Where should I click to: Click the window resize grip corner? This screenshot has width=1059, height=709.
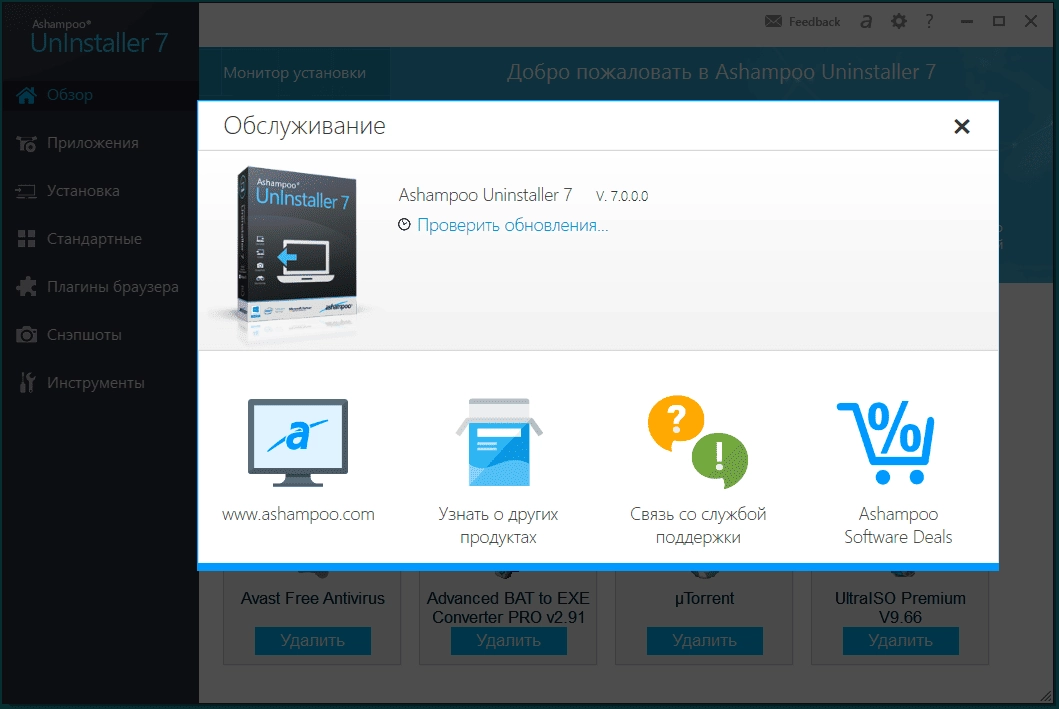click(x=1047, y=696)
